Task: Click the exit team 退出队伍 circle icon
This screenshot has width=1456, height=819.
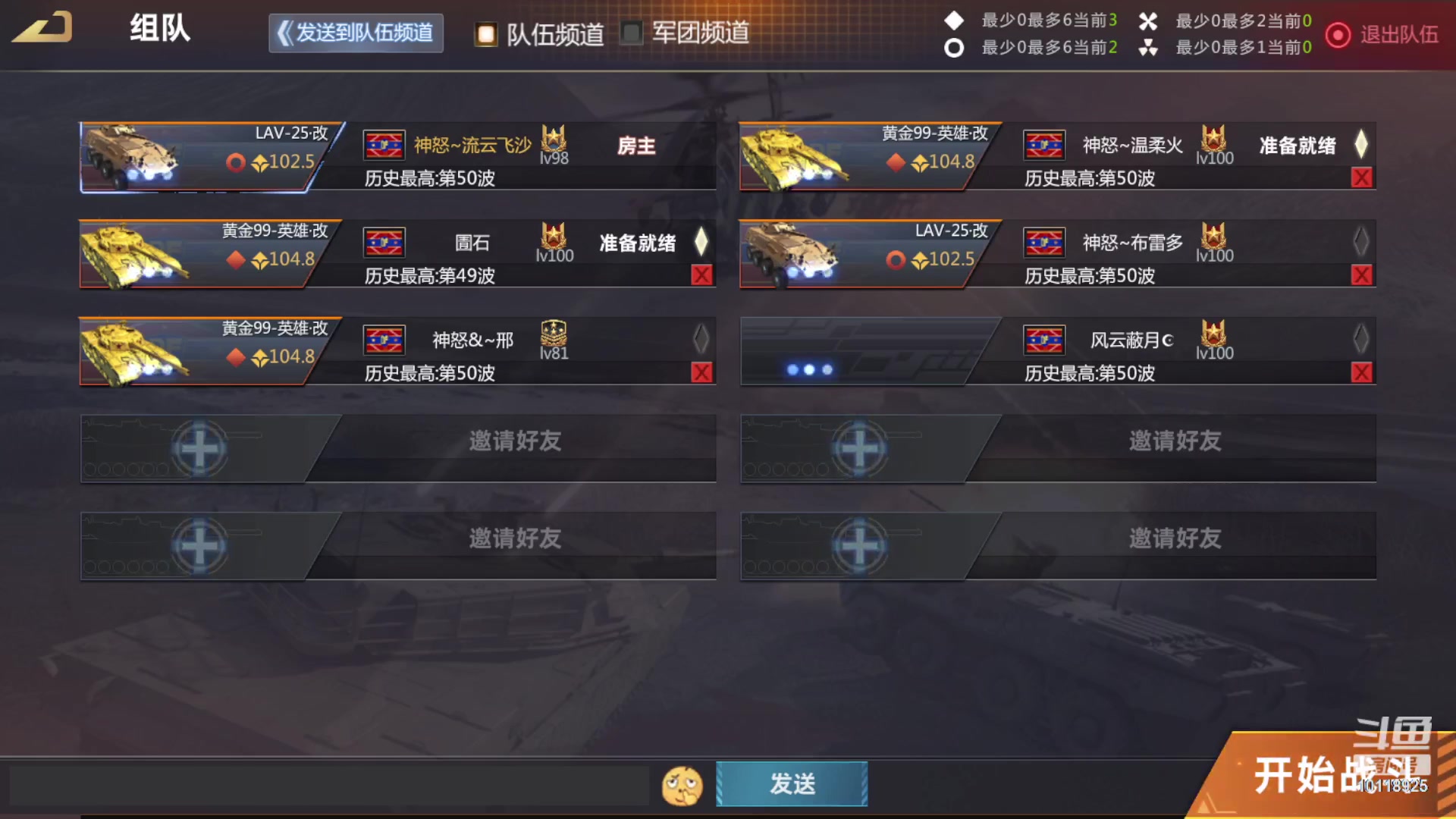Action: pyautogui.click(x=1338, y=35)
